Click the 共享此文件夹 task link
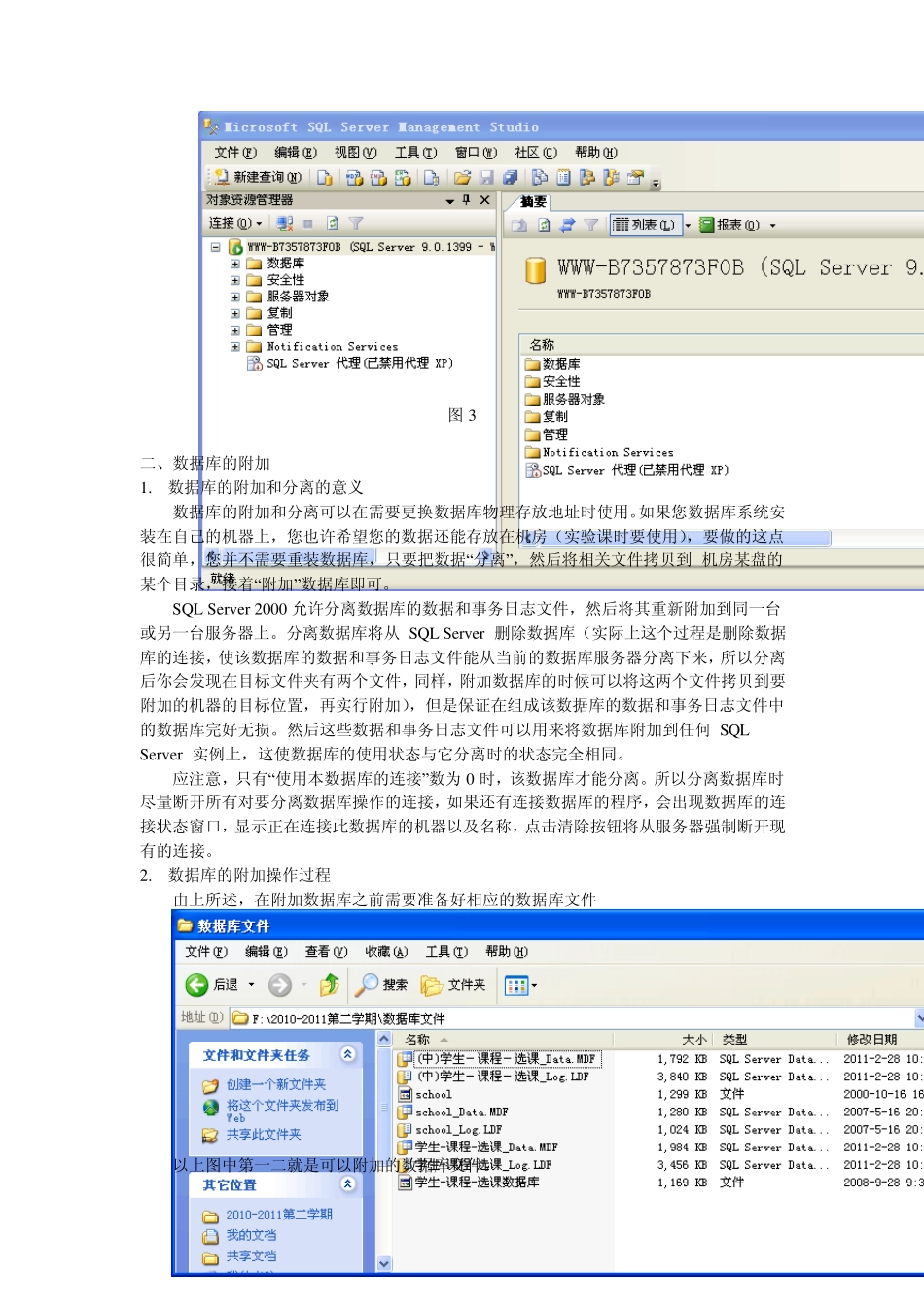The image size is (924, 1307). pos(264,1134)
